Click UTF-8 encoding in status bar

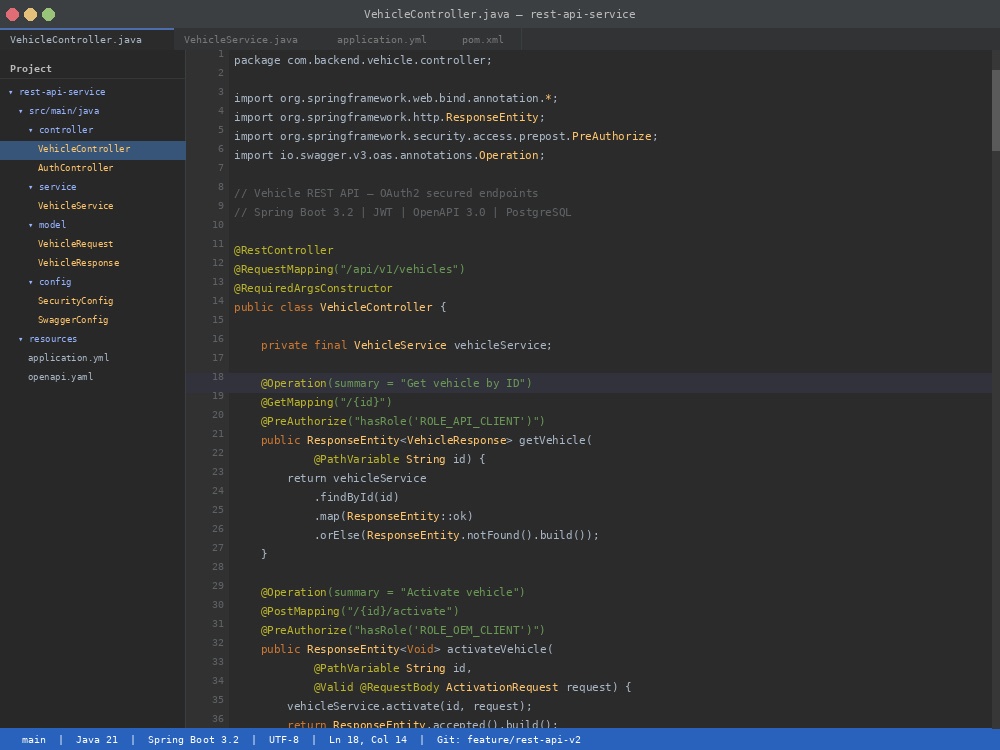pyautogui.click(x=284, y=740)
